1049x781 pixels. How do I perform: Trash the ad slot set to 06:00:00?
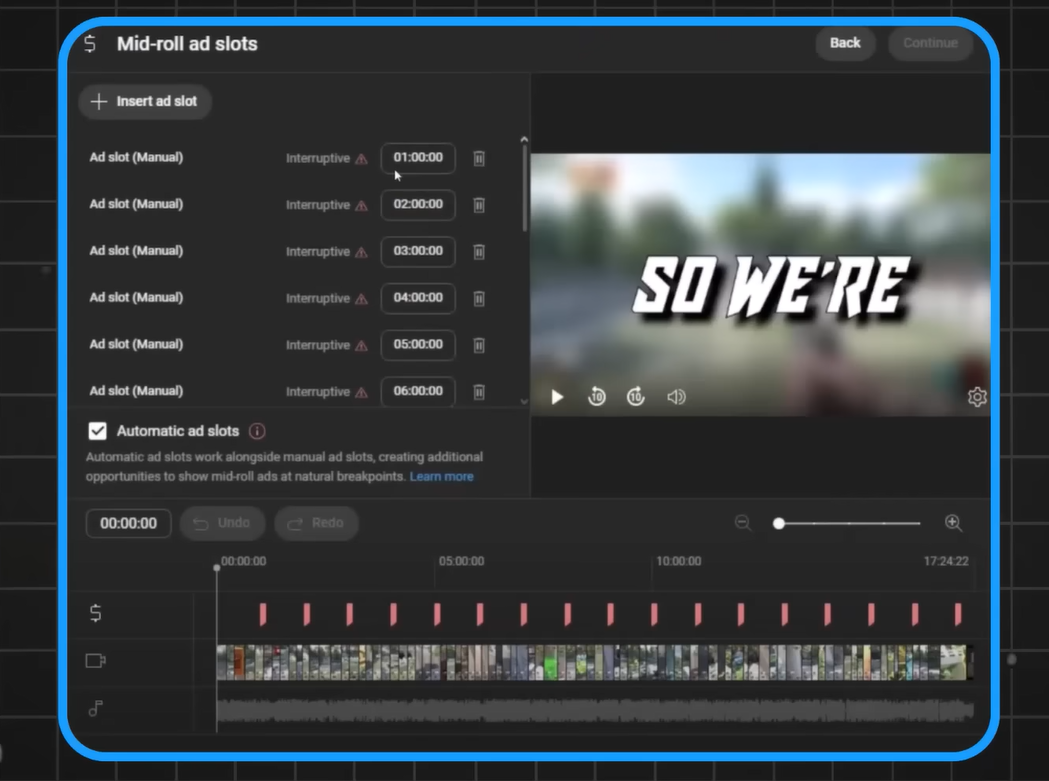tap(479, 392)
